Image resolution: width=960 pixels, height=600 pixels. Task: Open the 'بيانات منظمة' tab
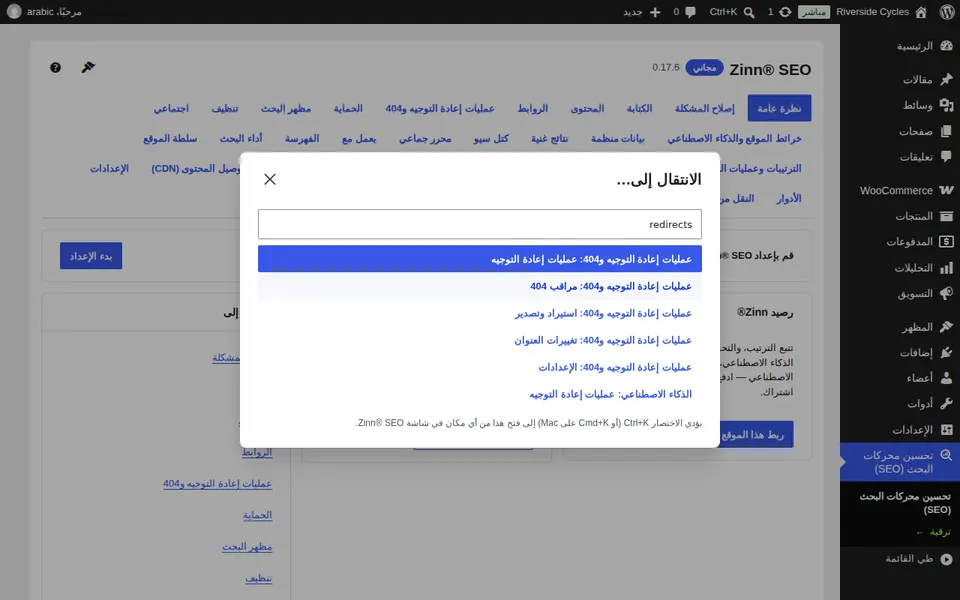coord(617,138)
